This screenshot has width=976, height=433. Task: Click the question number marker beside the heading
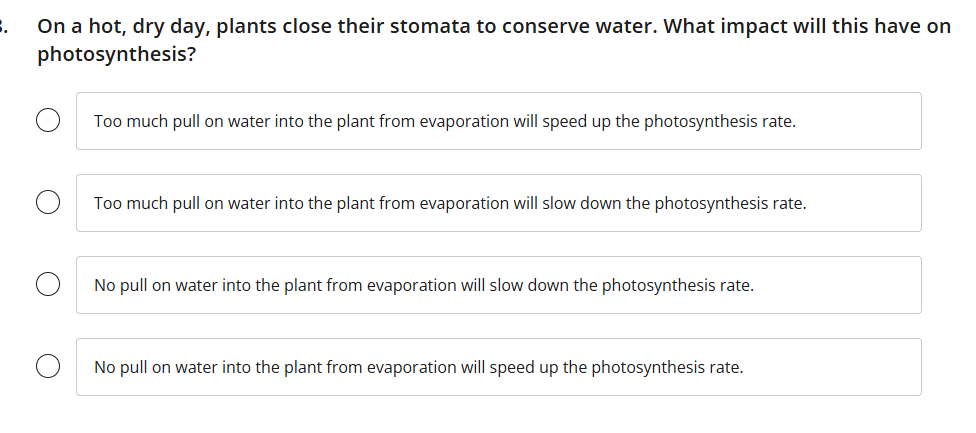[4, 27]
